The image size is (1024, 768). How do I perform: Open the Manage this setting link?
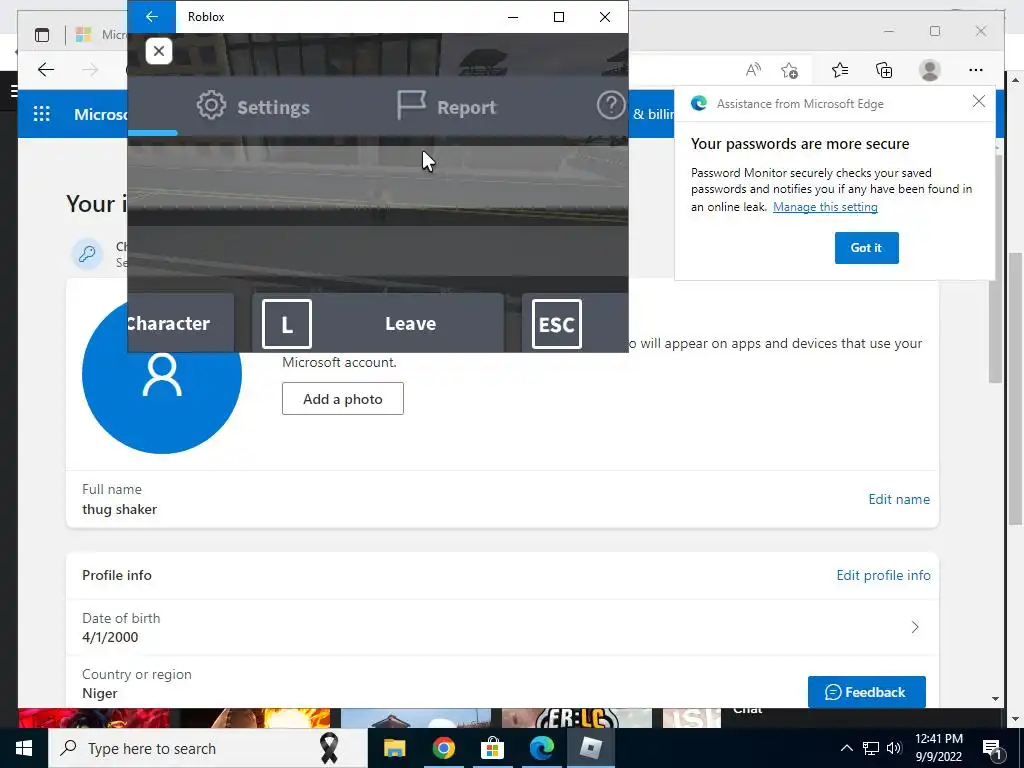[x=825, y=206]
